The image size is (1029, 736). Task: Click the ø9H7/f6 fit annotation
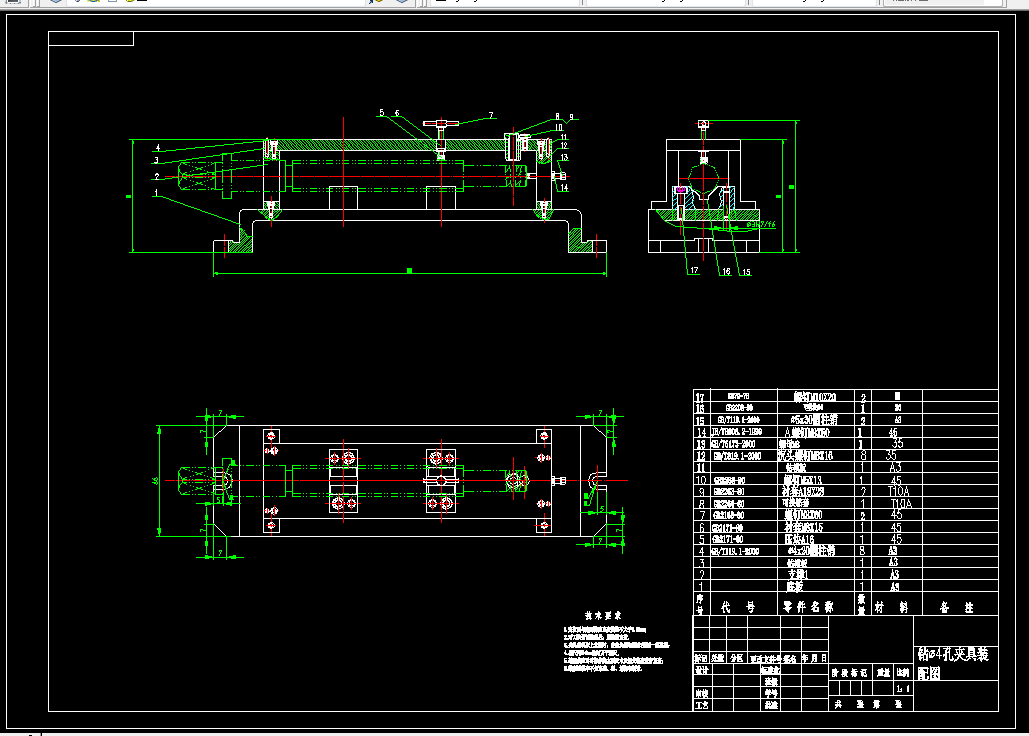761,224
